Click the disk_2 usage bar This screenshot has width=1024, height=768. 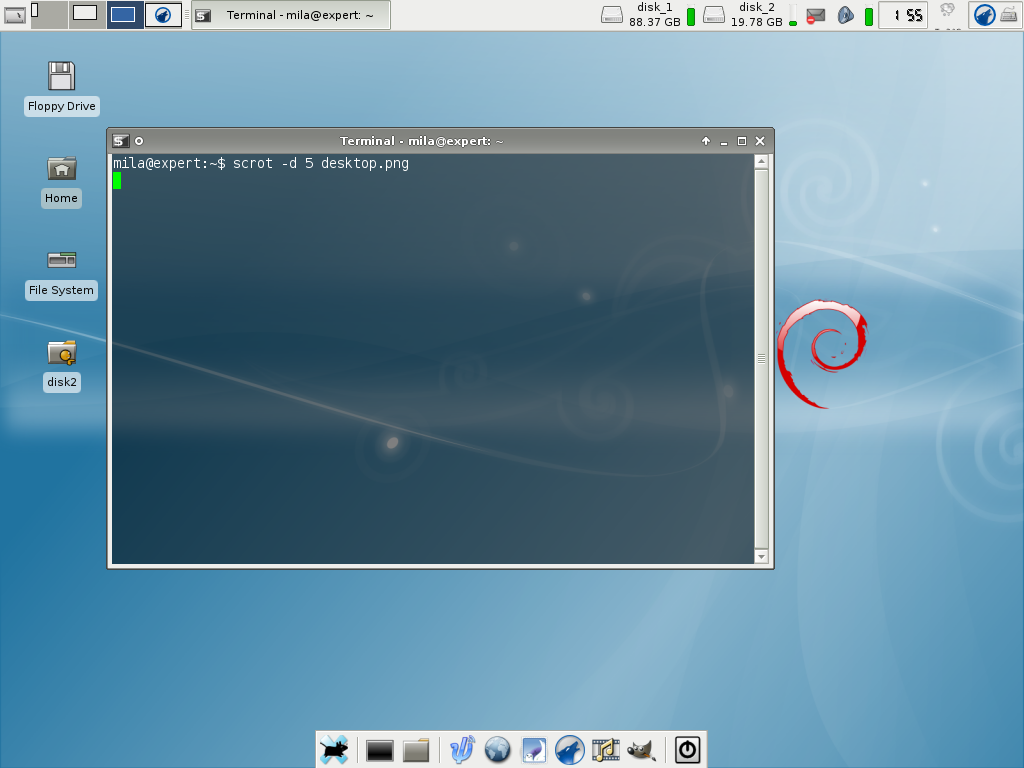(x=793, y=15)
